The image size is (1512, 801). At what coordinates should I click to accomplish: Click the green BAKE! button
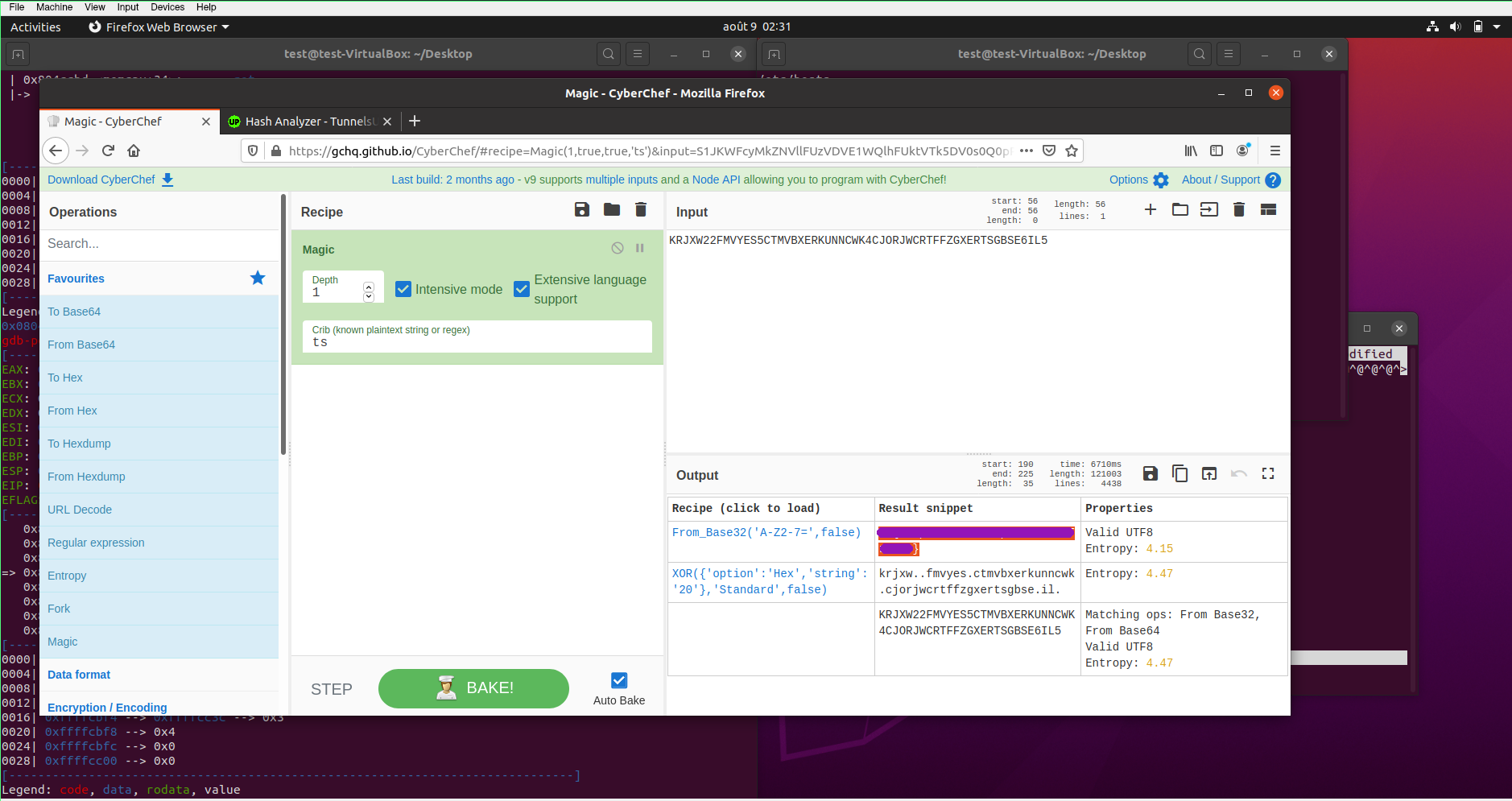[x=473, y=688]
